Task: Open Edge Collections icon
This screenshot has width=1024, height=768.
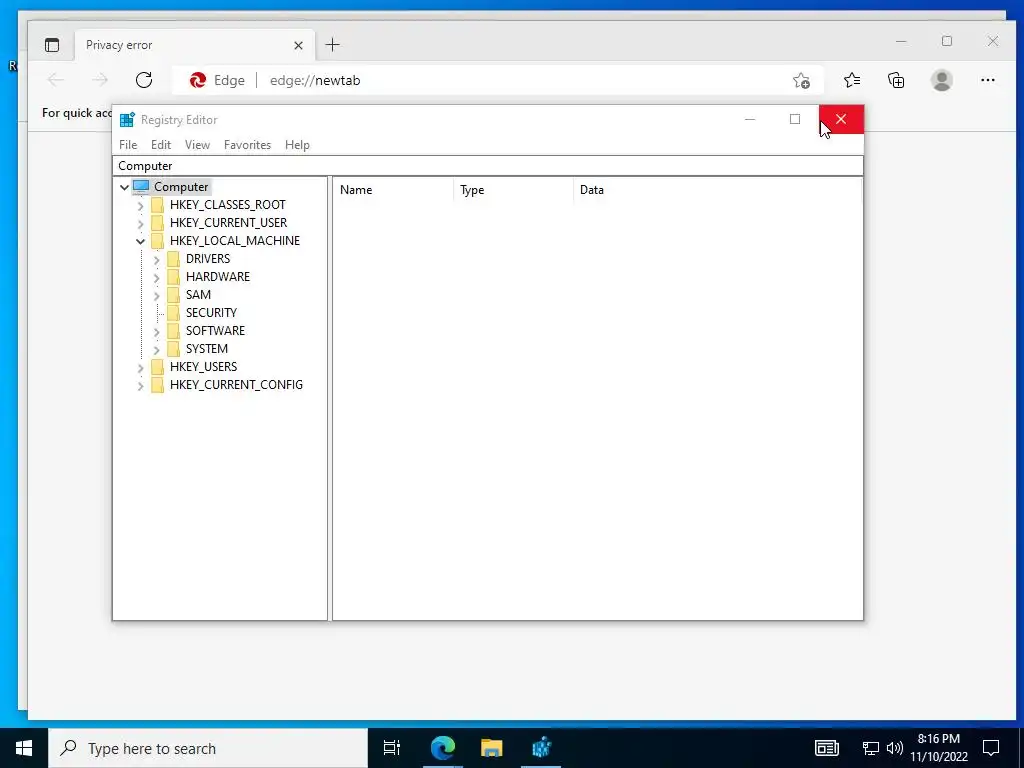Action: [x=896, y=80]
